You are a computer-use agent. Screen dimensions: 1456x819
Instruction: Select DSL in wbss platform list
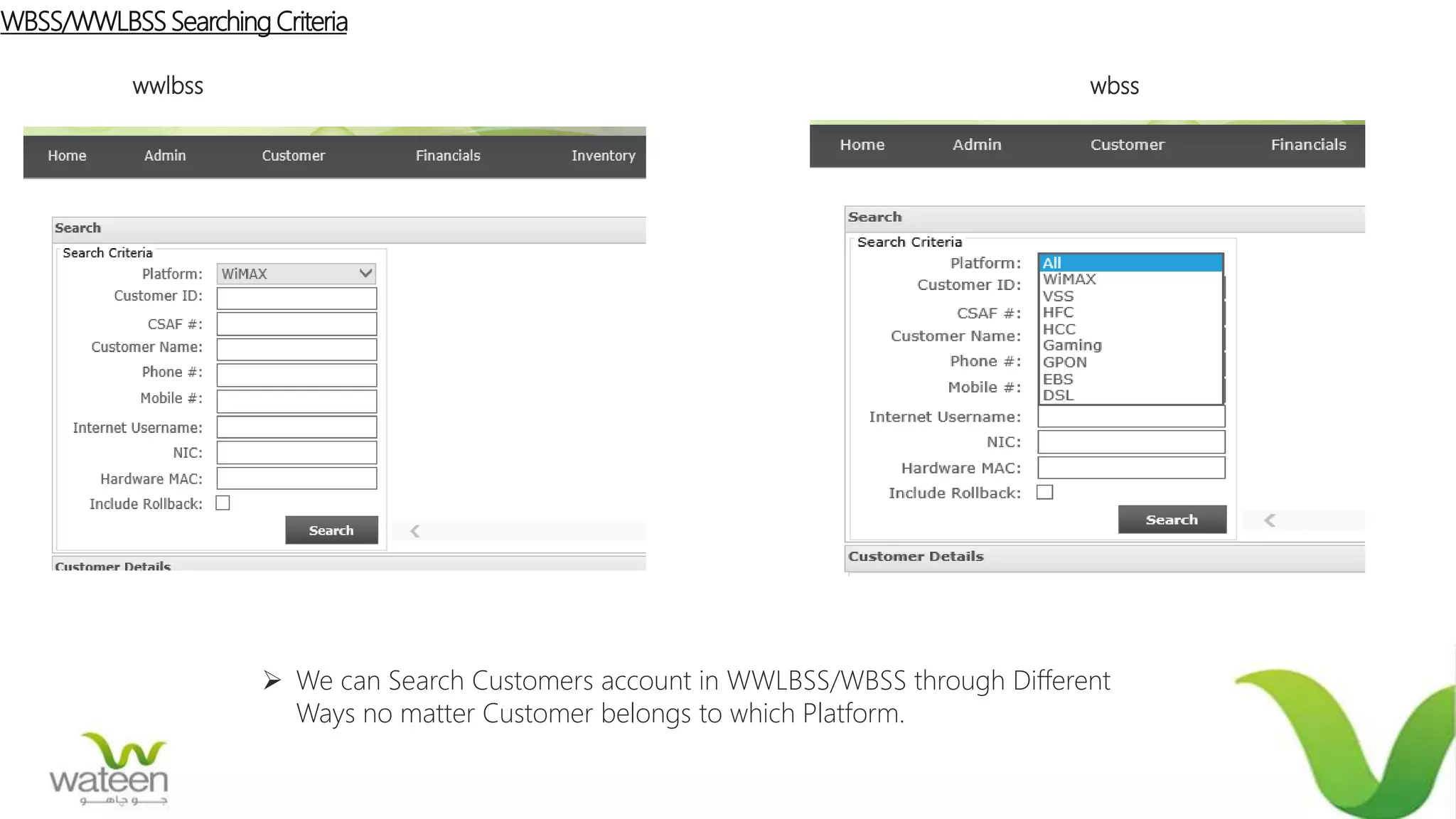[x=1130, y=395]
